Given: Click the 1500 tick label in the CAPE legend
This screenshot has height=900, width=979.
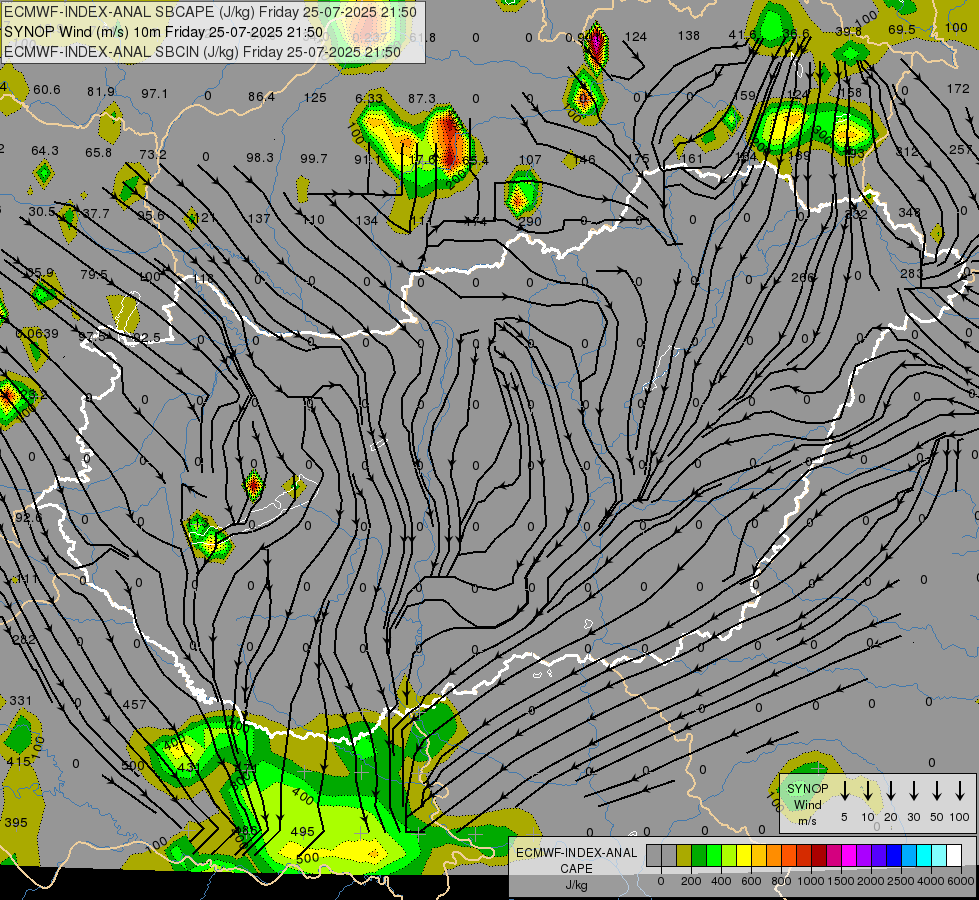Looking at the screenshot, I should coord(841,881).
